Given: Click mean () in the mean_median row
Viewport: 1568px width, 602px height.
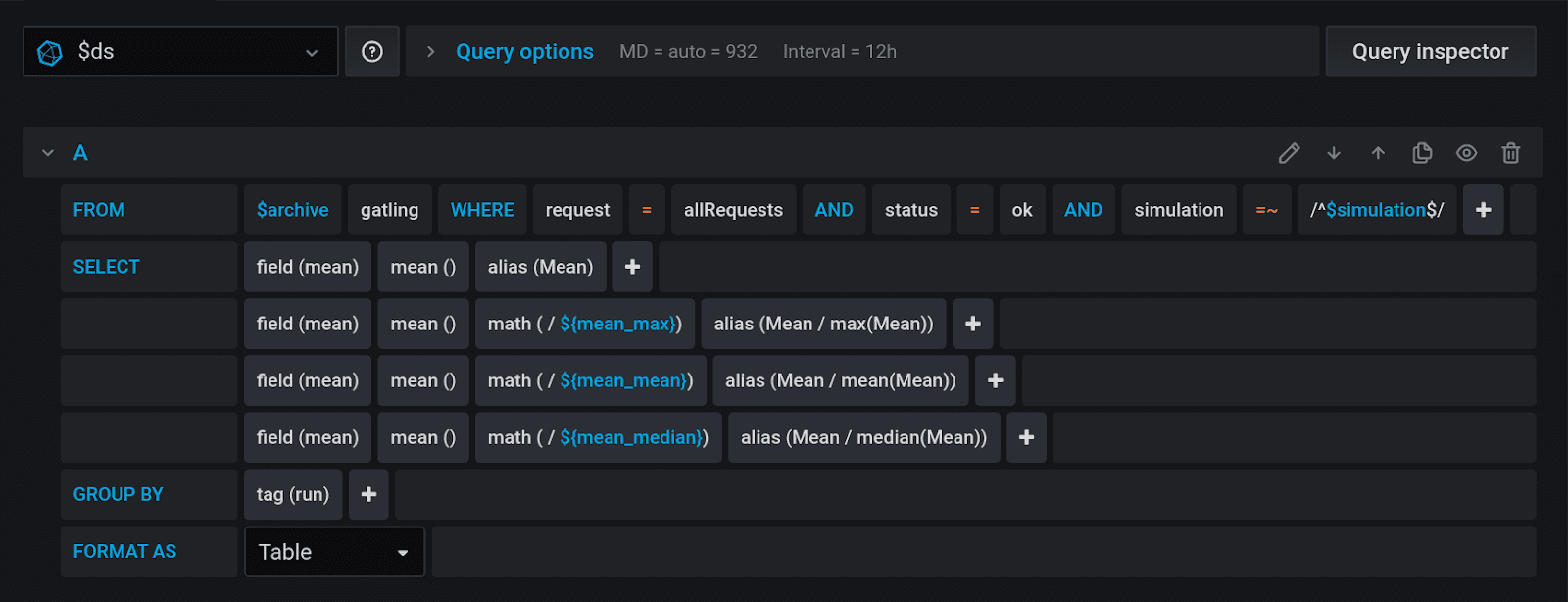Looking at the screenshot, I should click(423, 437).
